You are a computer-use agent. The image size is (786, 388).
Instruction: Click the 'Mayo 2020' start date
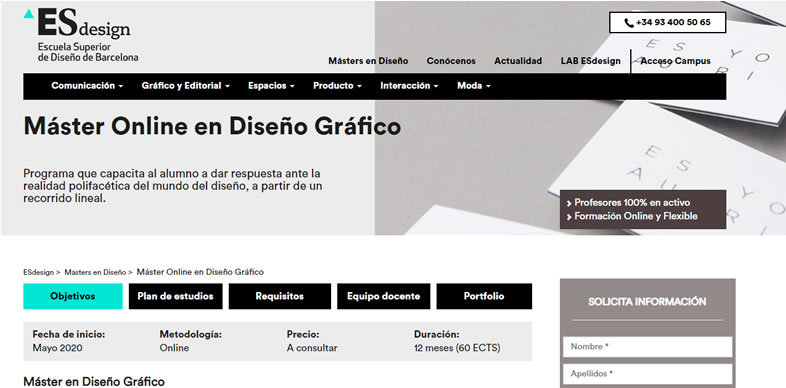click(x=58, y=348)
